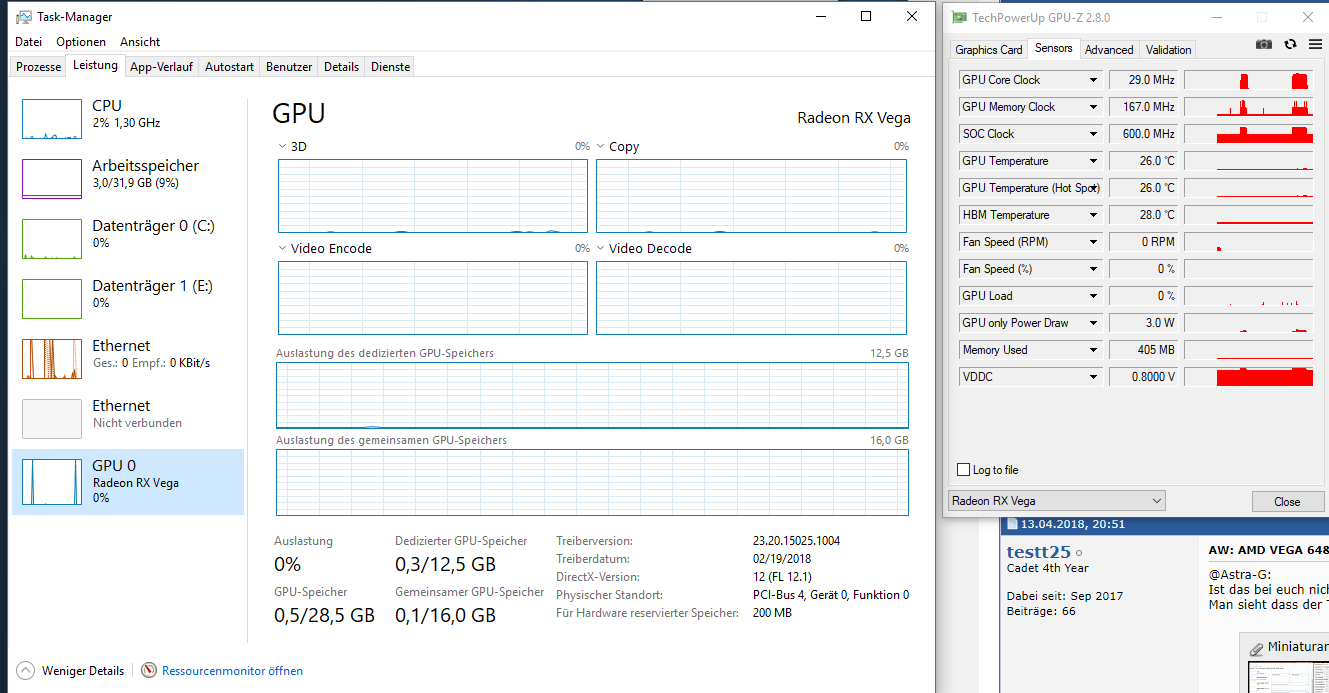Open the SOC Clock sensor dropdown

point(1093,134)
